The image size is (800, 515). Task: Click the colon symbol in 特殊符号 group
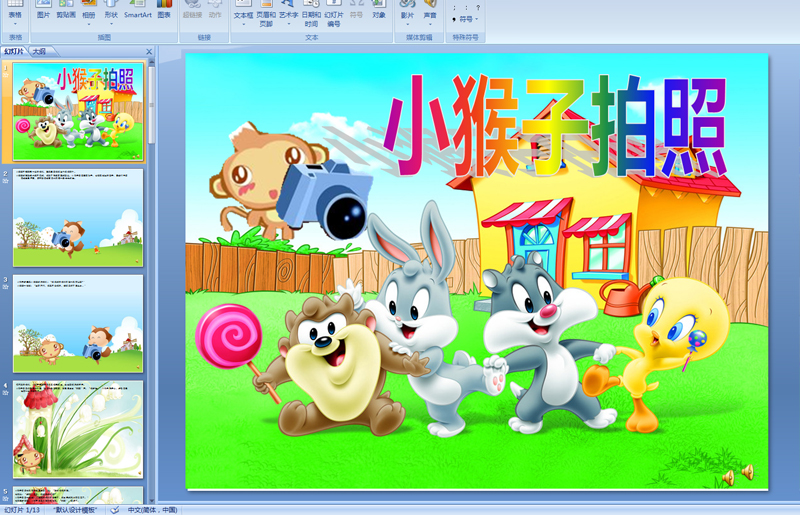pos(466,8)
